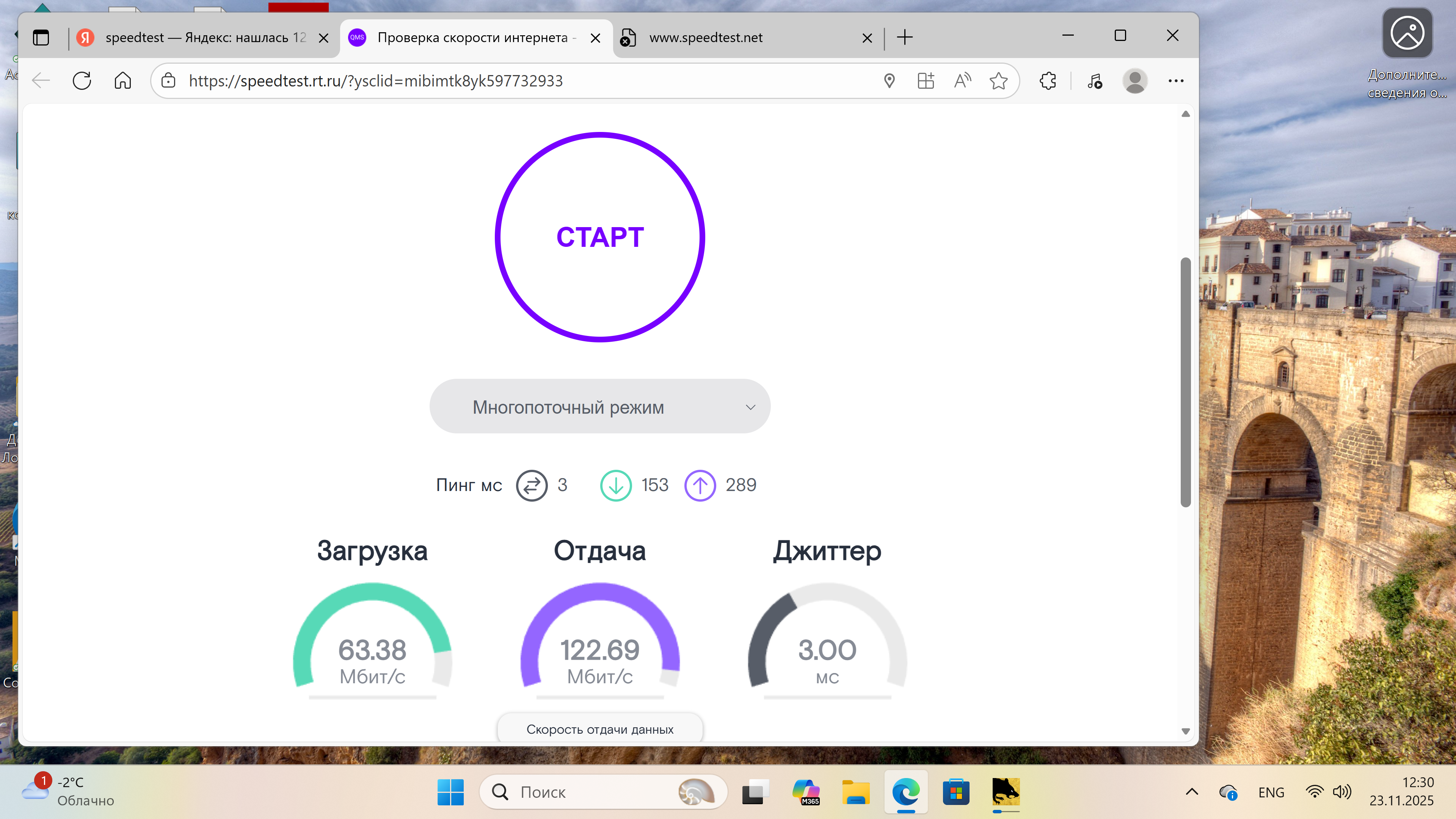Switch to the speedtest Яндекс tab
Viewport: 1456px width, 819px height.
coord(205,38)
